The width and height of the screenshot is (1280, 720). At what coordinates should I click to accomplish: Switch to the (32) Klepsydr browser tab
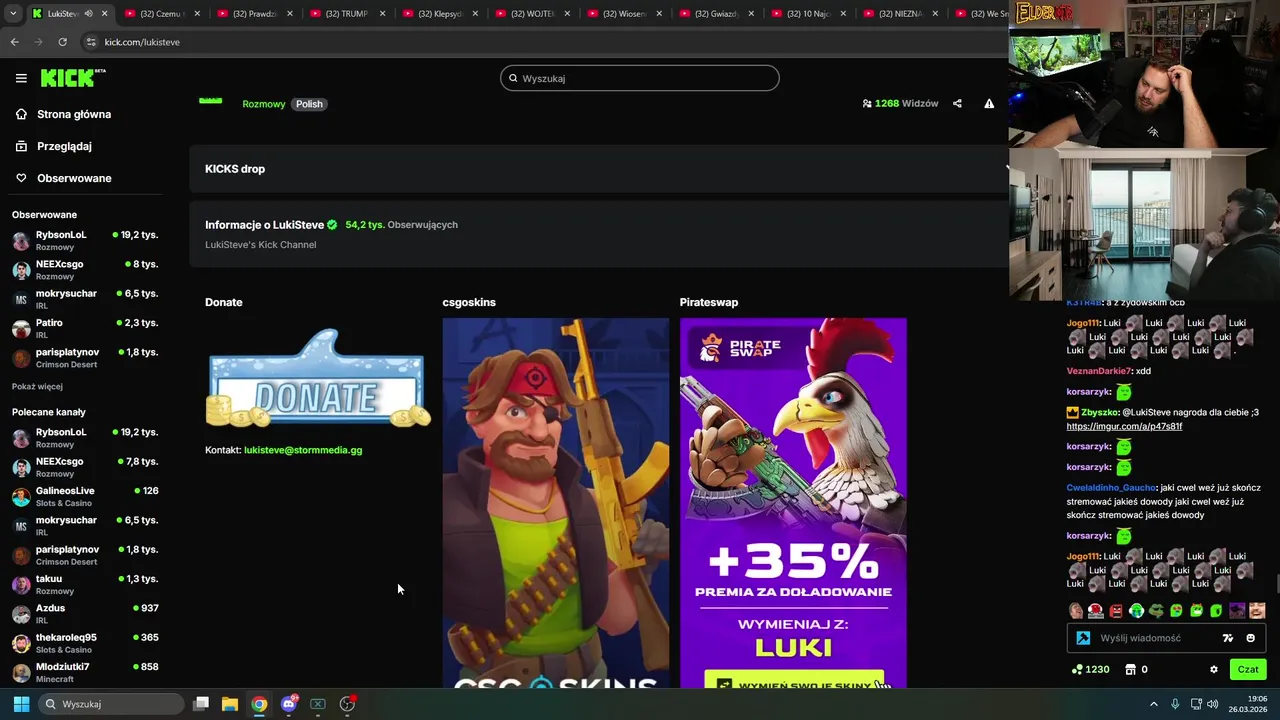point(440,14)
